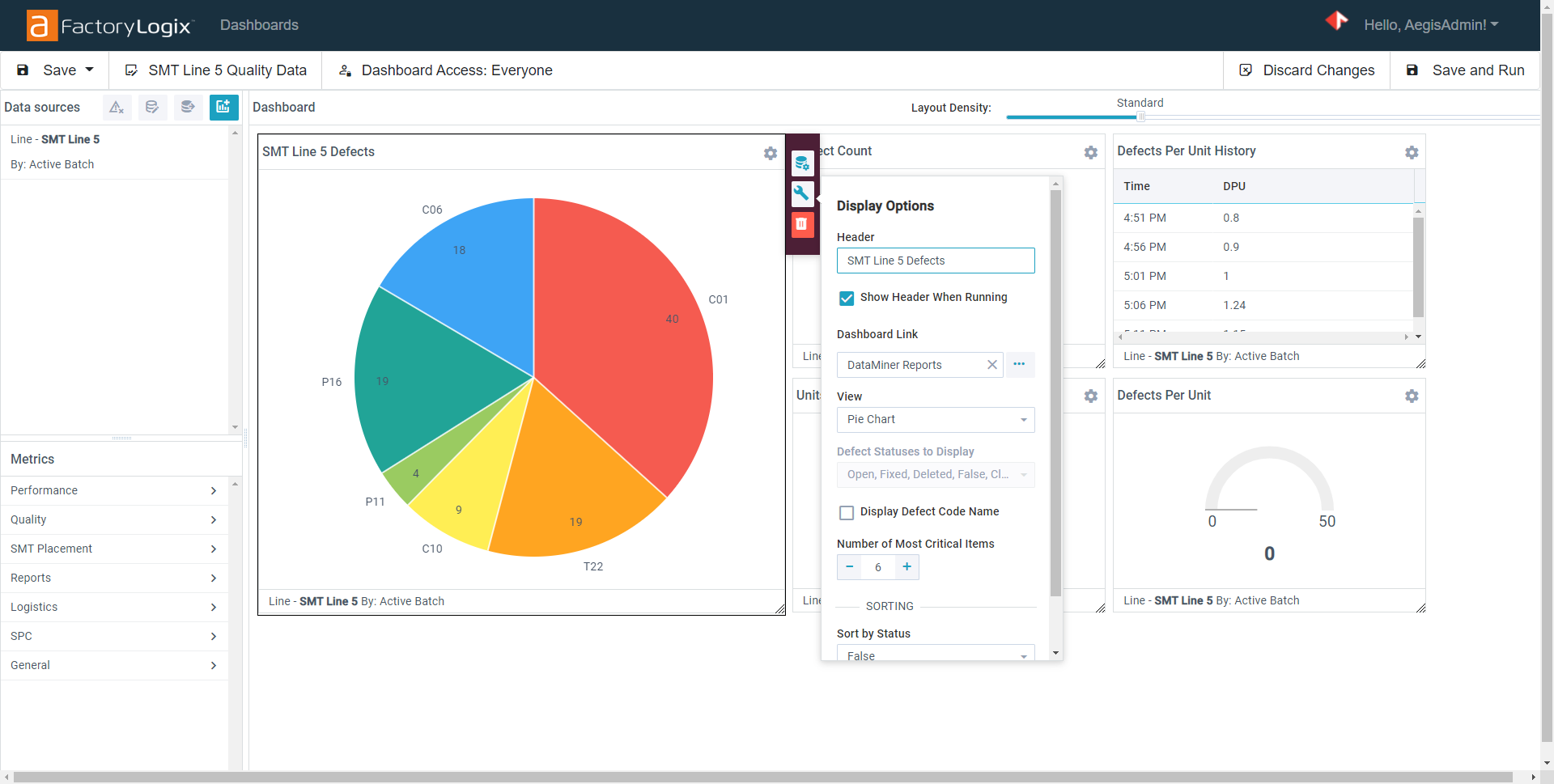Open the View Pie Chart dropdown
This screenshot has height=784, width=1554.
point(935,420)
